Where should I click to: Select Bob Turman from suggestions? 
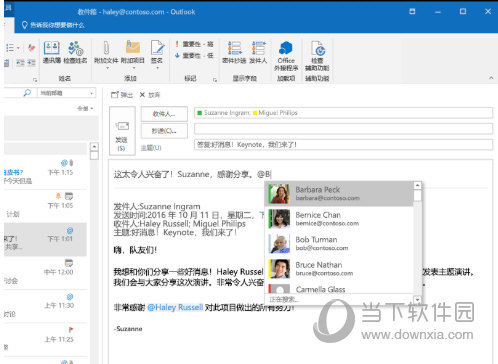[339, 244]
